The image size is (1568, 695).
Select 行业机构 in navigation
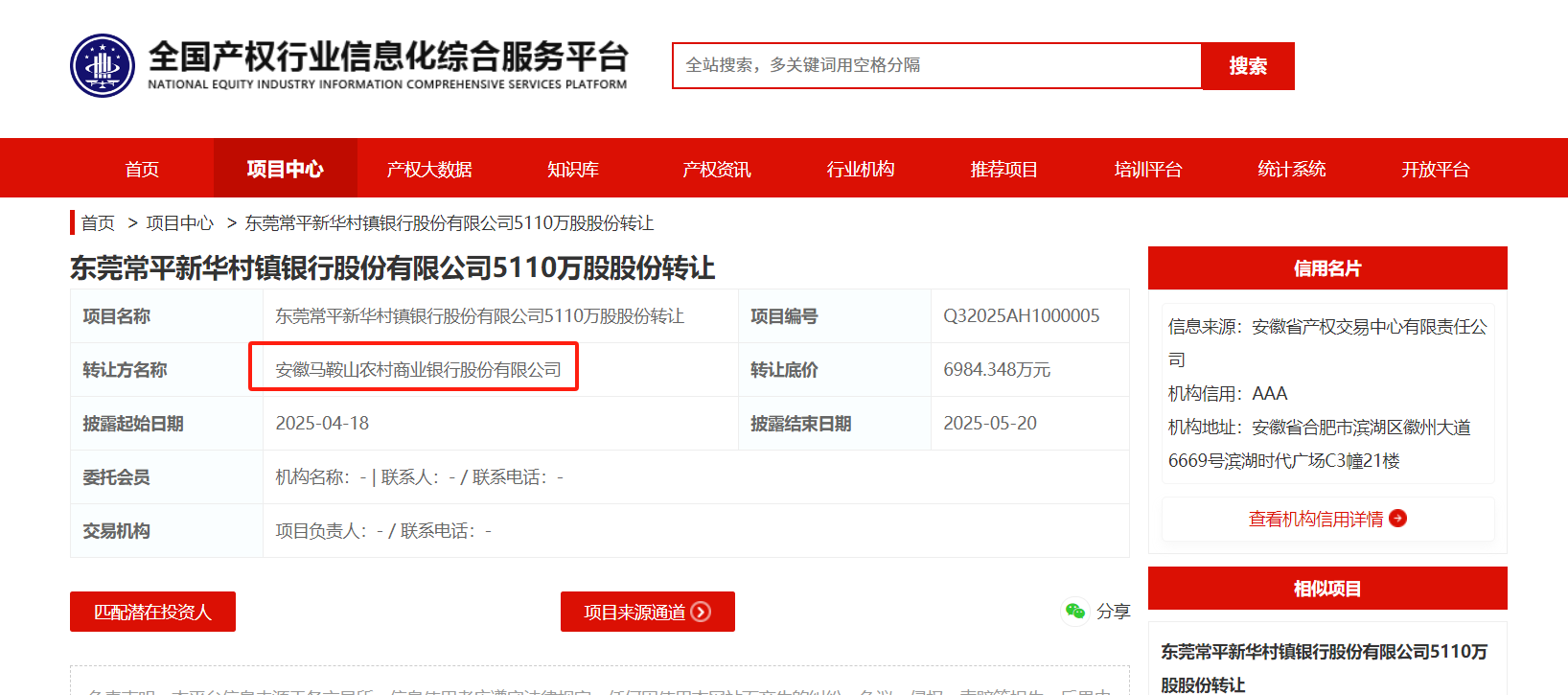pyautogui.click(x=861, y=169)
